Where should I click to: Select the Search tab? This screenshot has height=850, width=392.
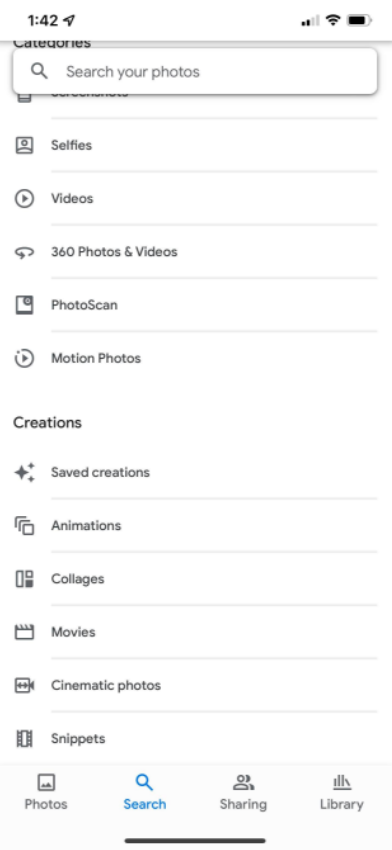(x=144, y=791)
